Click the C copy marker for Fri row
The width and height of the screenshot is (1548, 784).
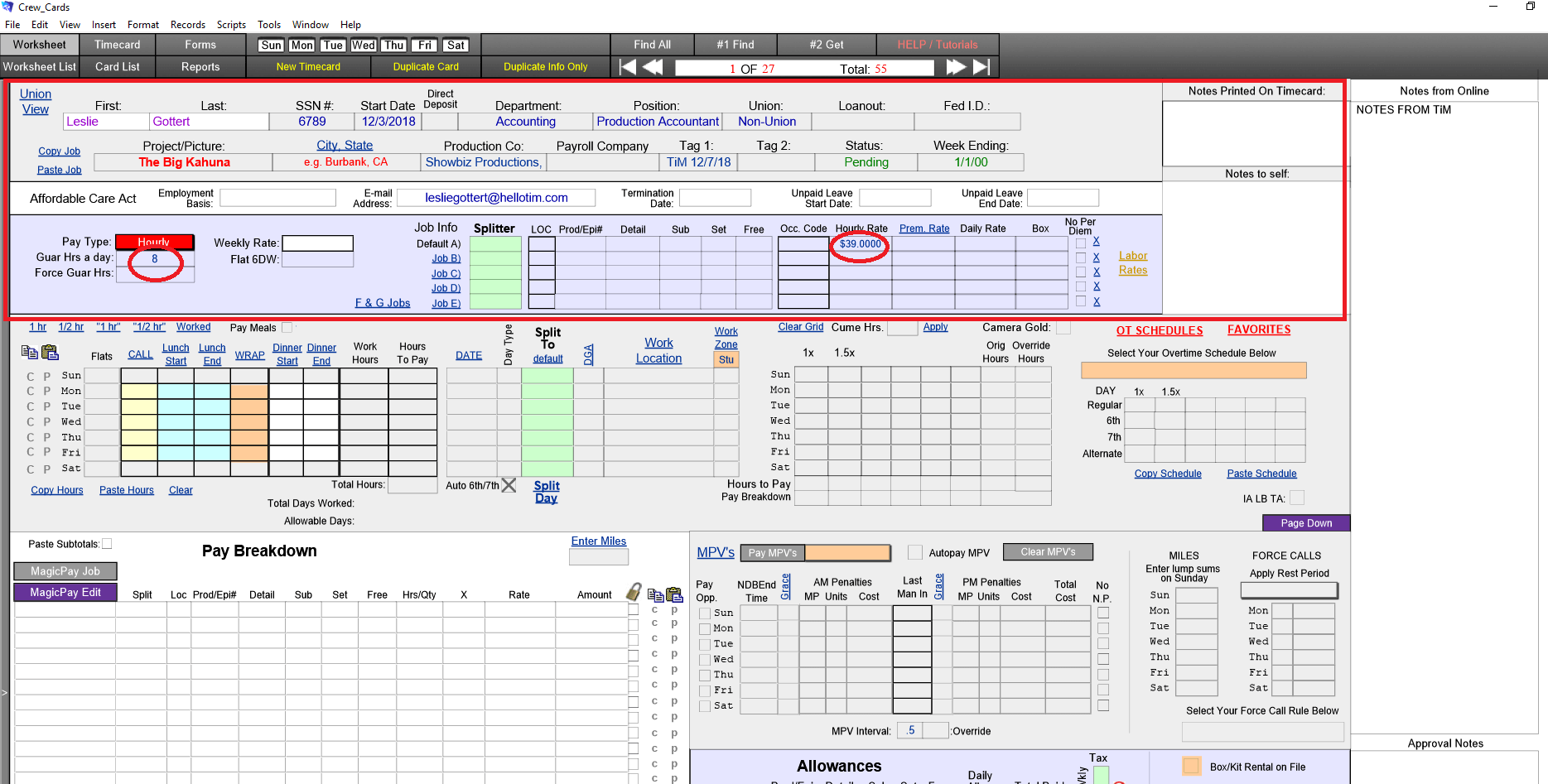(31, 453)
